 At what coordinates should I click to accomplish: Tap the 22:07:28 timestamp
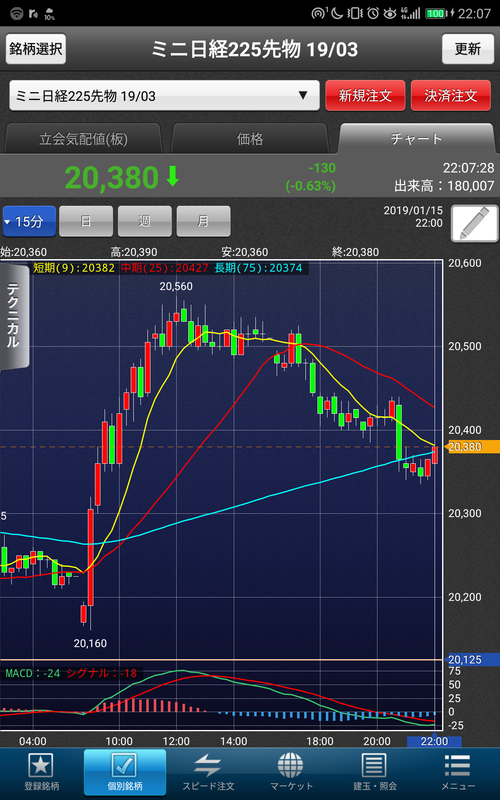click(x=468, y=168)
